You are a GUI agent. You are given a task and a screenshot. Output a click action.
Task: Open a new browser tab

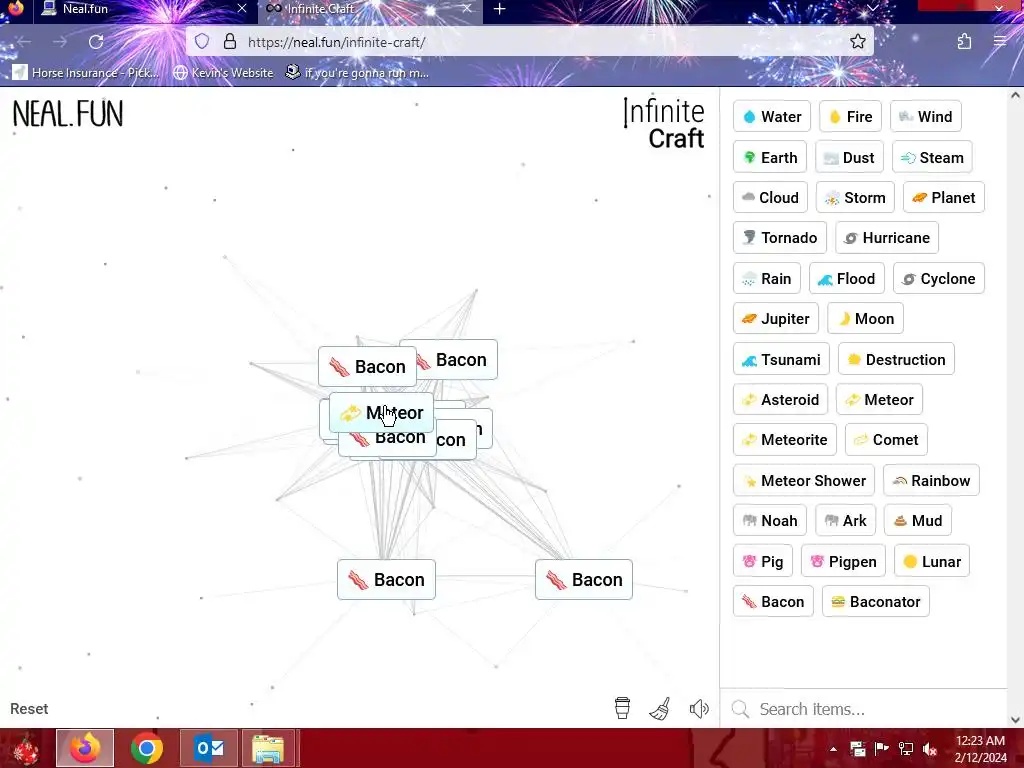point(500,9)
